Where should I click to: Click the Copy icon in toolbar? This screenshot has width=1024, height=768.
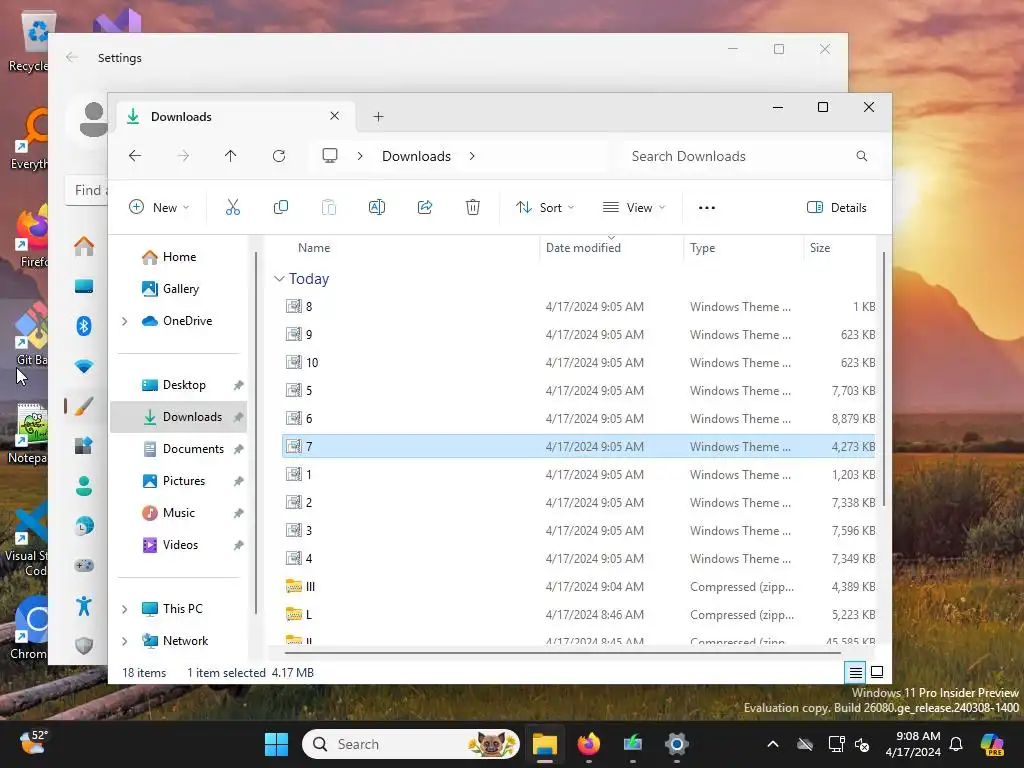click(x=281, y=208)
